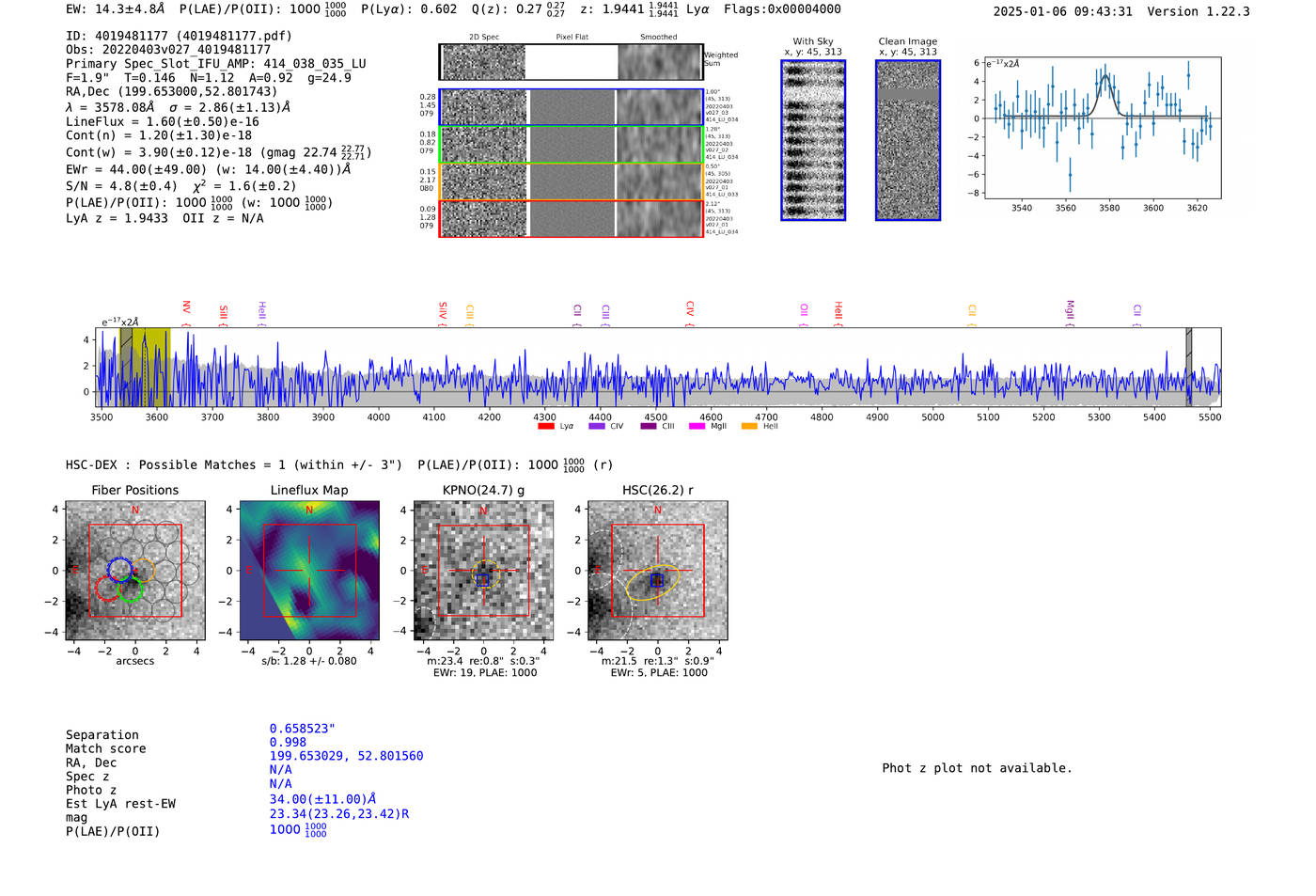
Task: Click the blue dashed fiber circle
Action: (120, 570)
